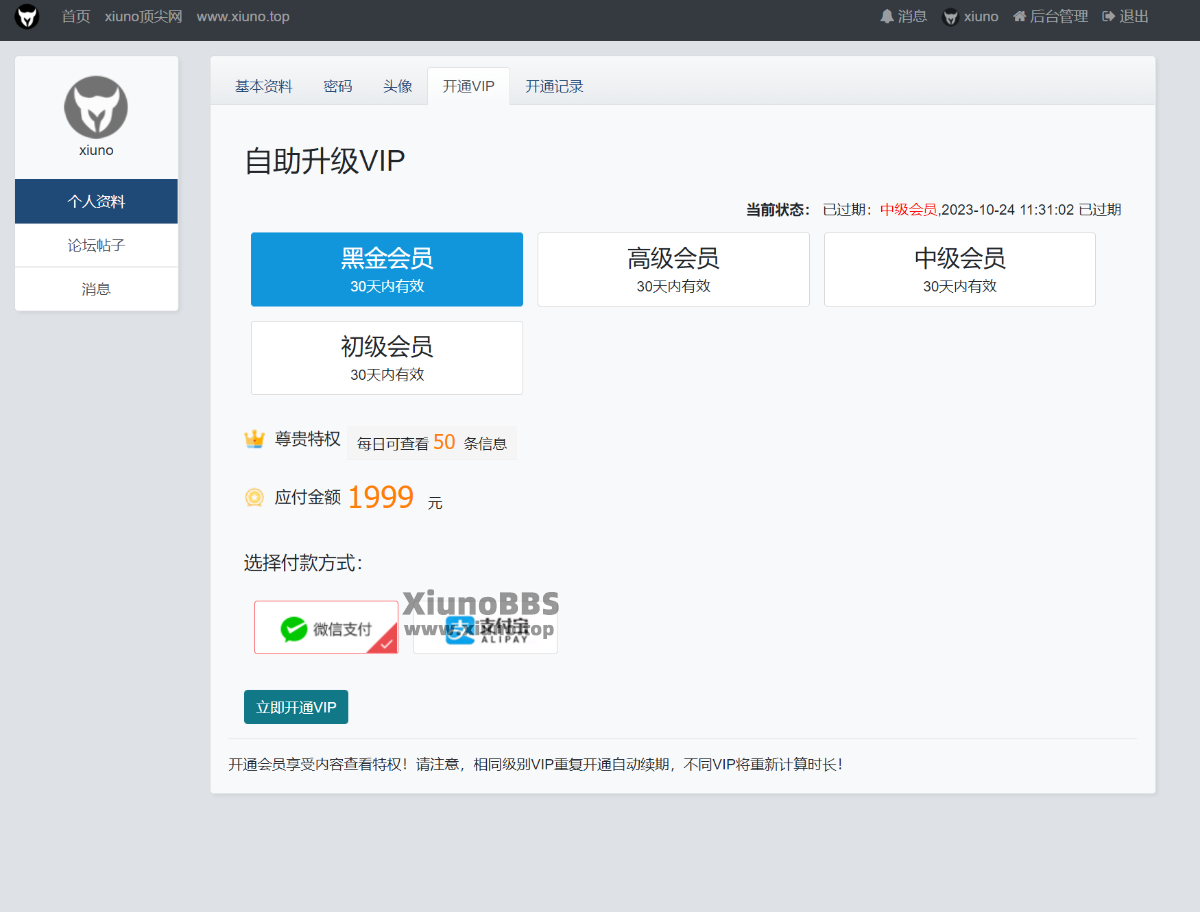Switch to the 基本资料 tab
The image size is (1200, 912).
tap(263, 86)
